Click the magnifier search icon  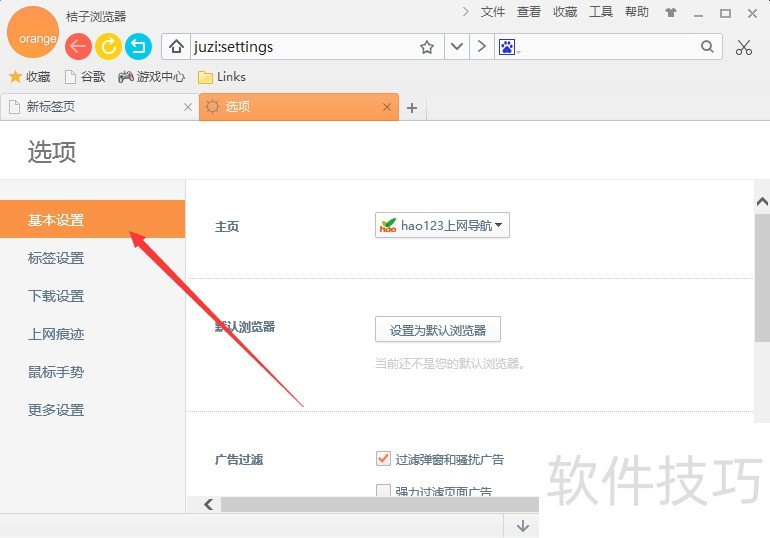point(707,47)
